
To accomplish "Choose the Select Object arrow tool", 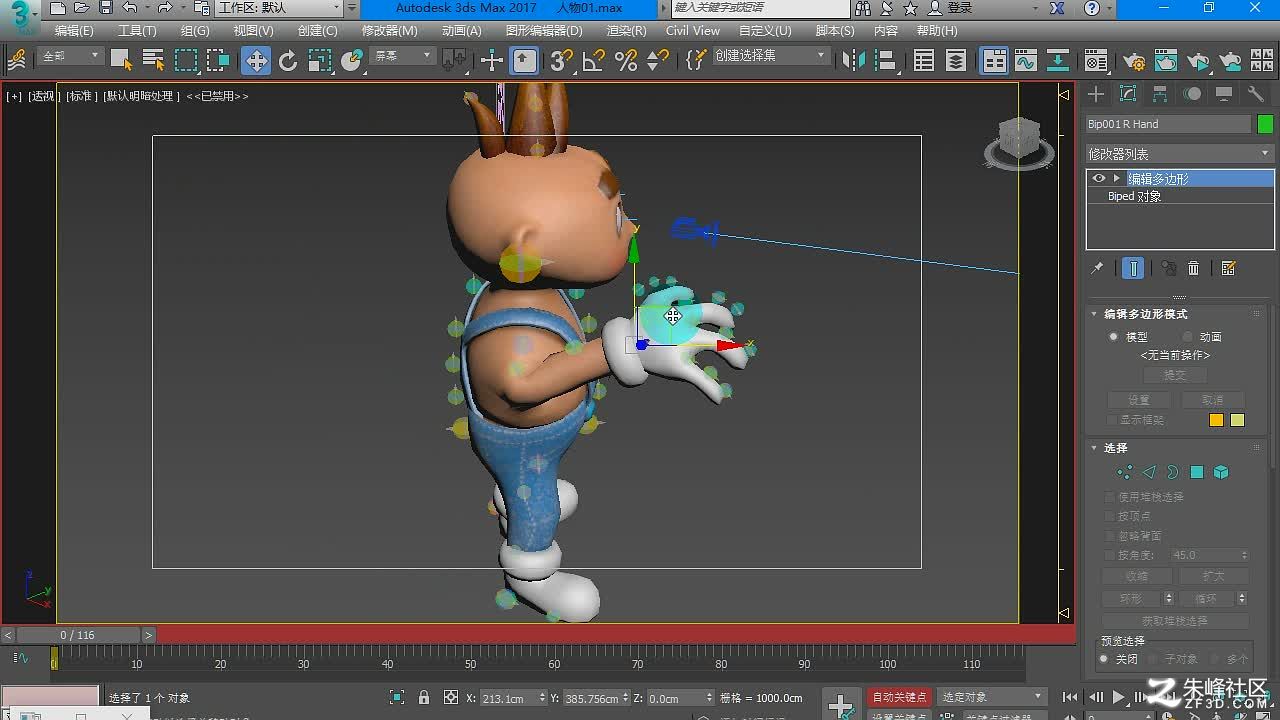I will tap(121, 61).
